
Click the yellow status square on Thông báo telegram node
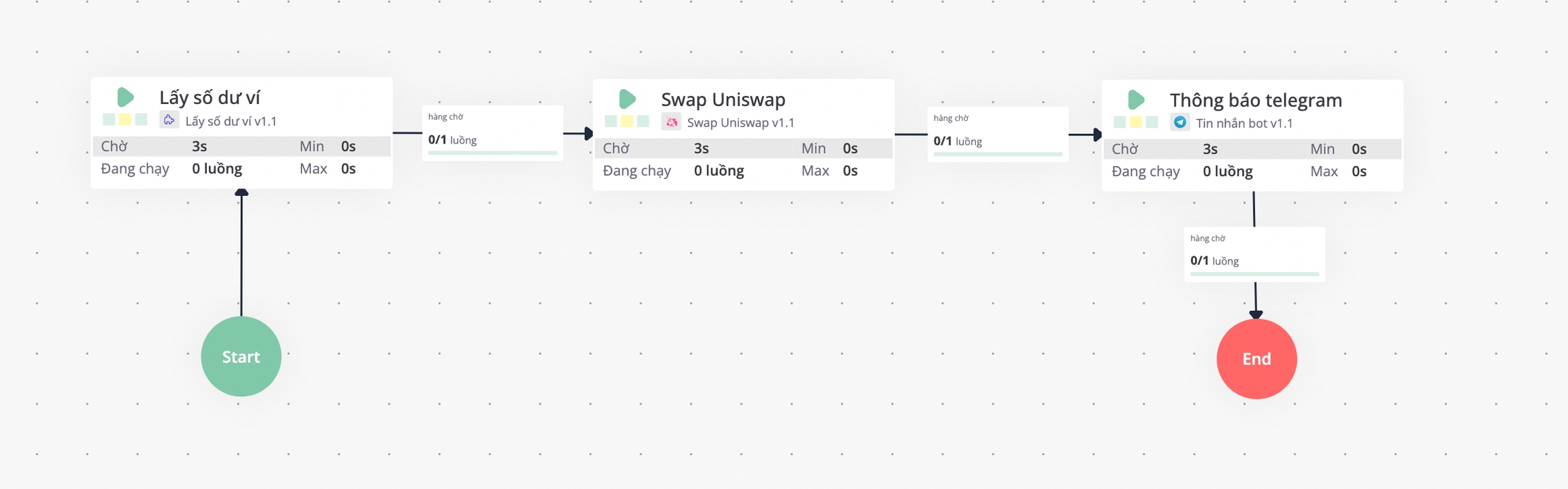[x=1136, y=122]
